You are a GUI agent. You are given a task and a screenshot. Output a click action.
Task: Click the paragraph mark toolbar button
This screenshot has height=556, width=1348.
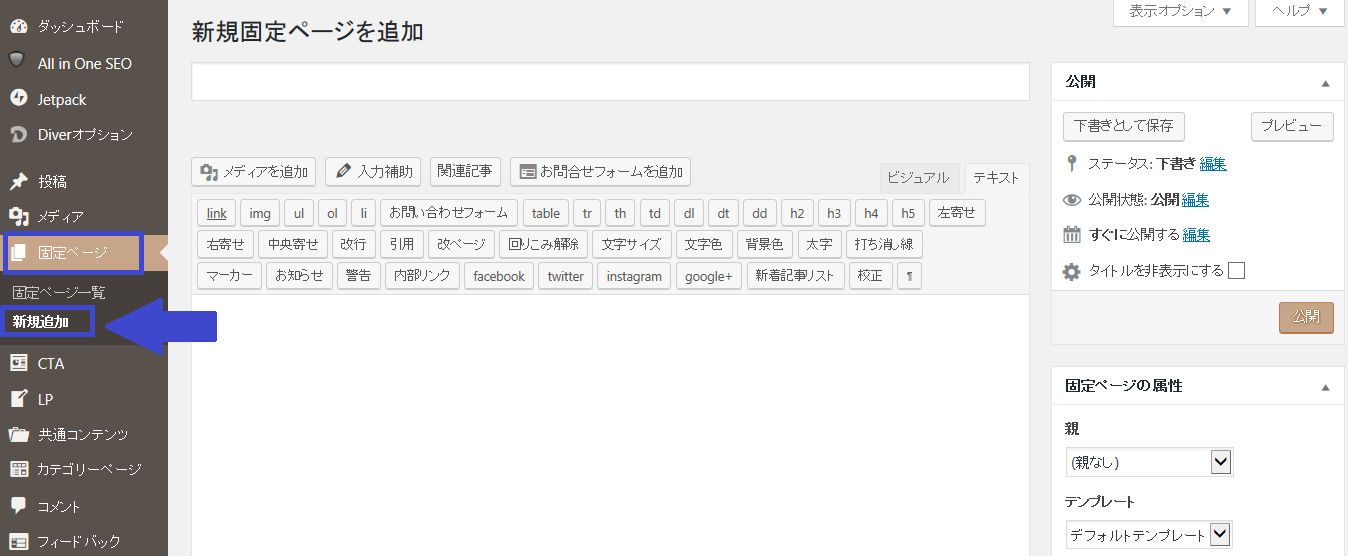(909, 276)
